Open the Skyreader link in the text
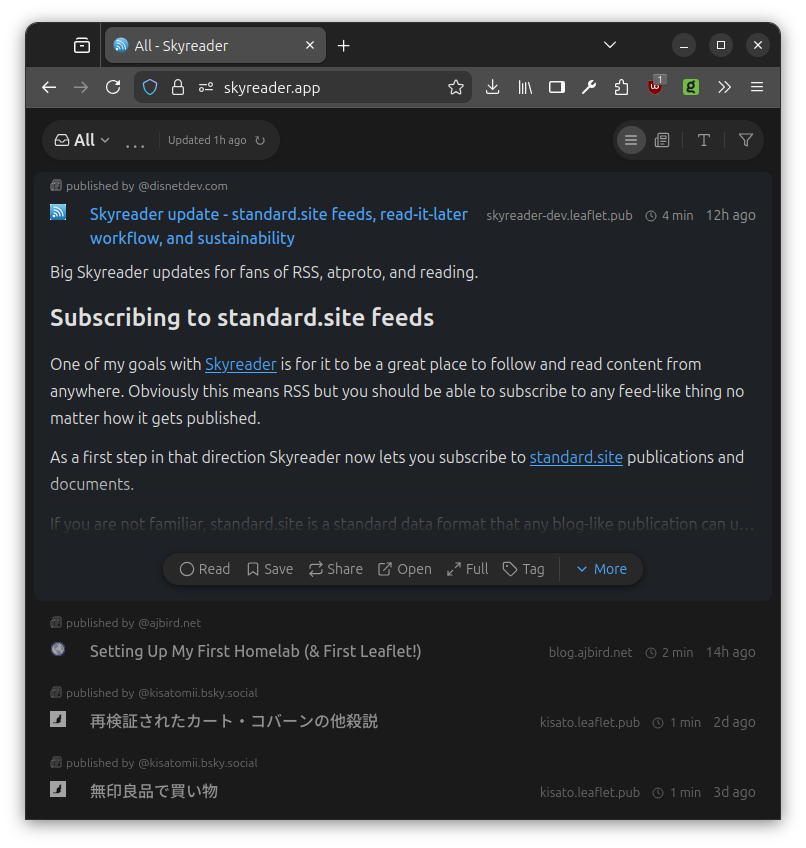 pos(240,364)
